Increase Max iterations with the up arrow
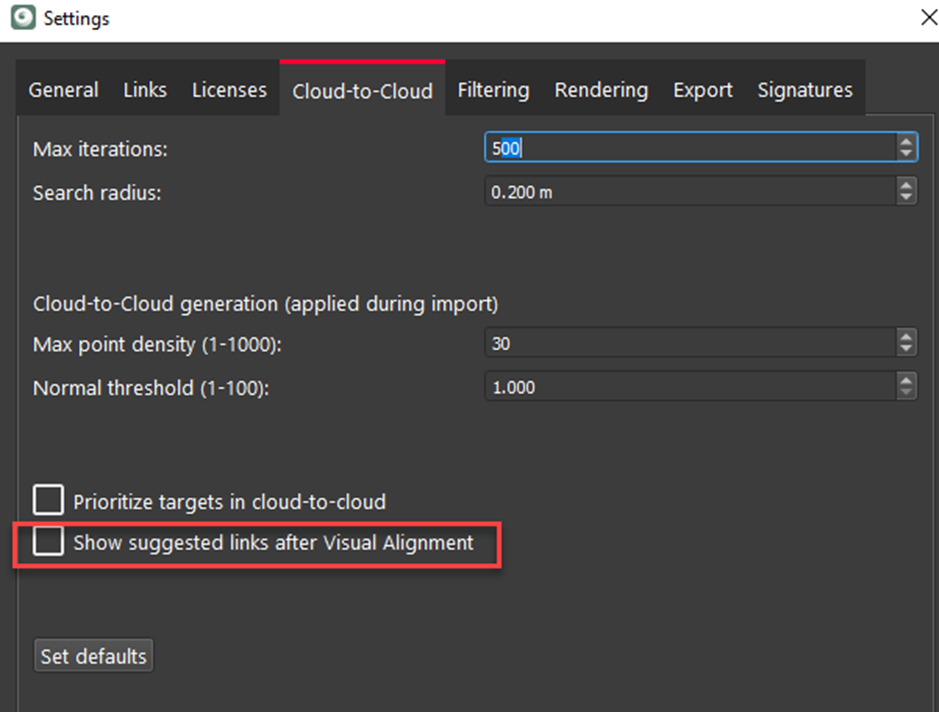Viewport: 939px width, 712px height. pos(906,142)
